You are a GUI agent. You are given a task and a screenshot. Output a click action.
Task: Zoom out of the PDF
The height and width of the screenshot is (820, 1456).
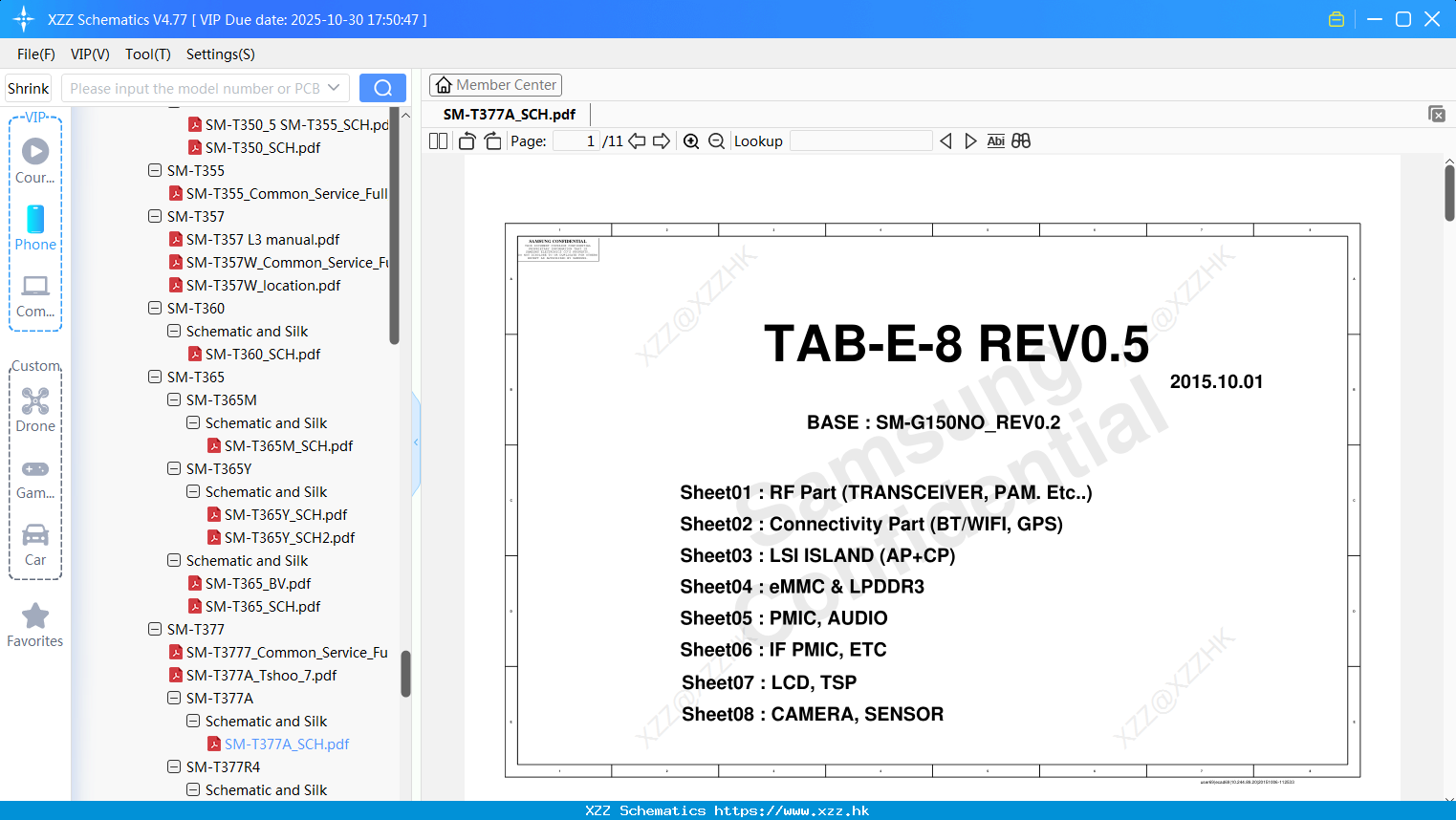click(716, 140)
